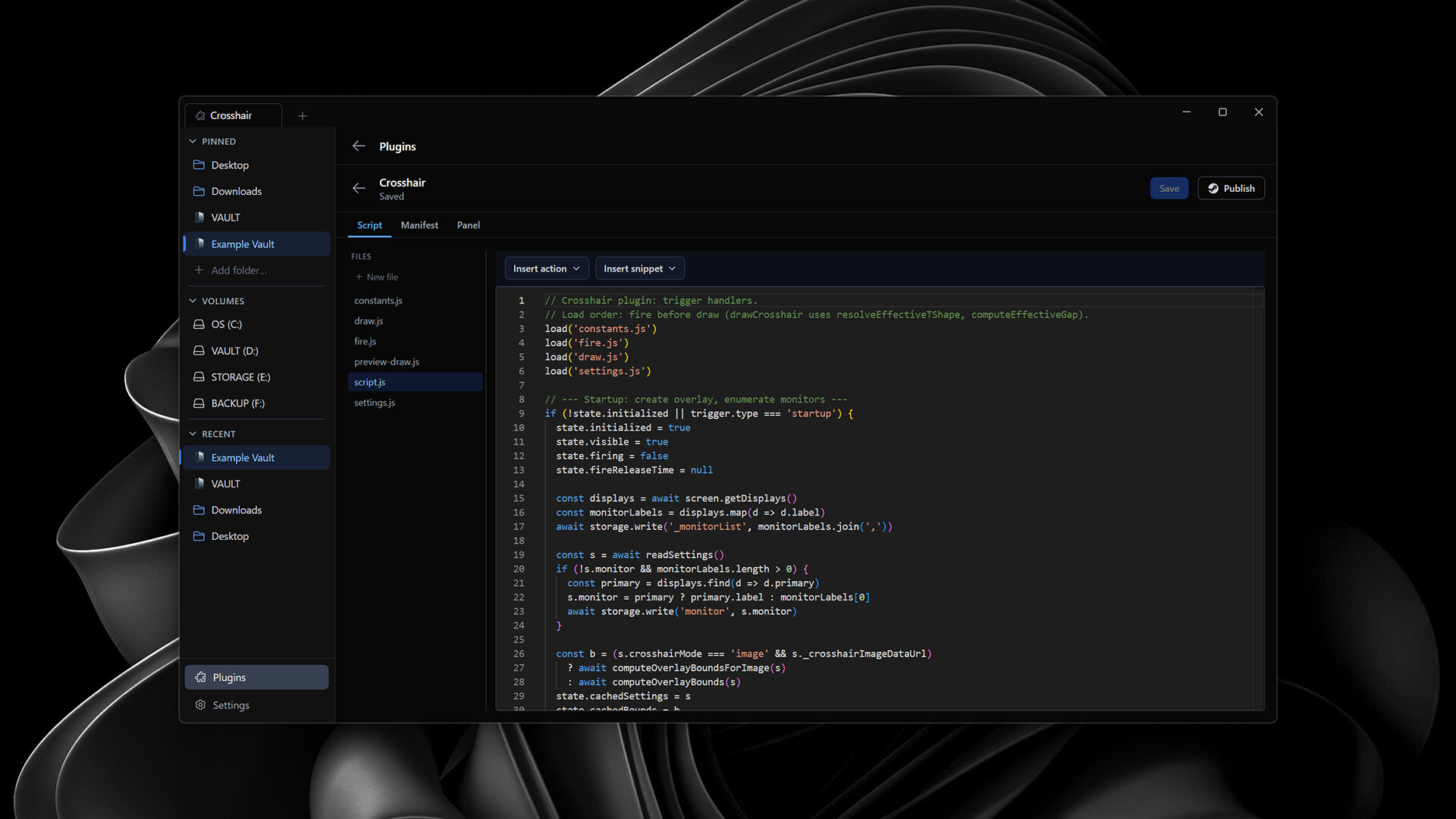Click the Plugins puzzle icon in sidebar
Viewport: 1456px width, 819px height.
pos(201,677)
